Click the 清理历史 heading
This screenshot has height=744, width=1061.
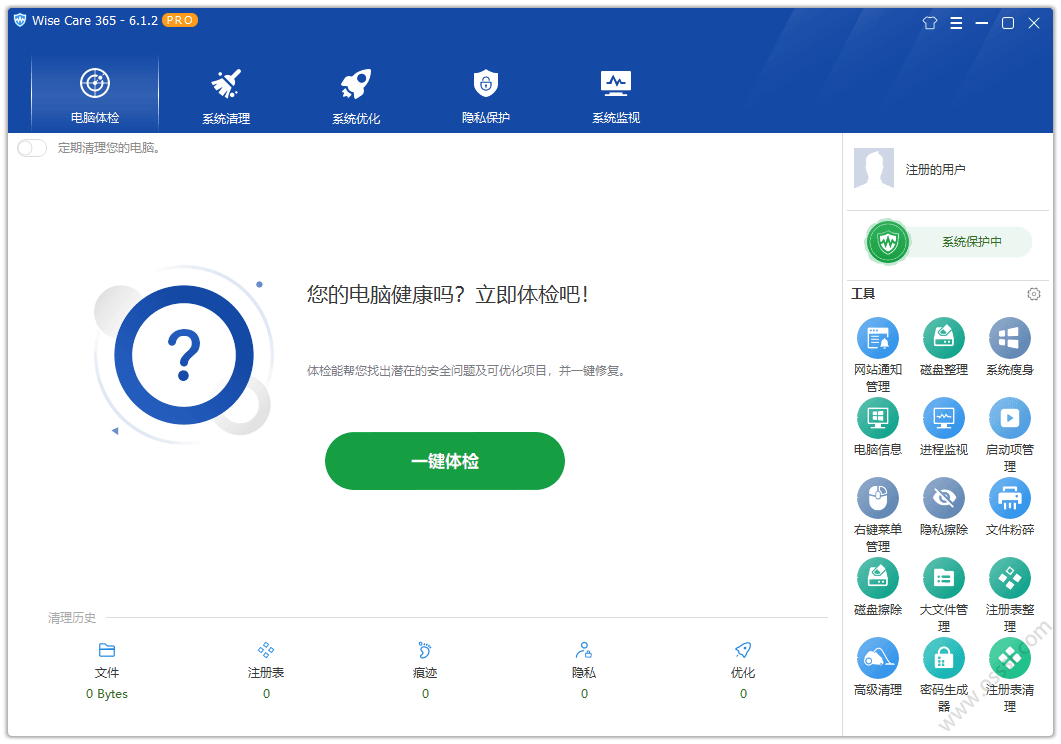click(x=72, y=618)
